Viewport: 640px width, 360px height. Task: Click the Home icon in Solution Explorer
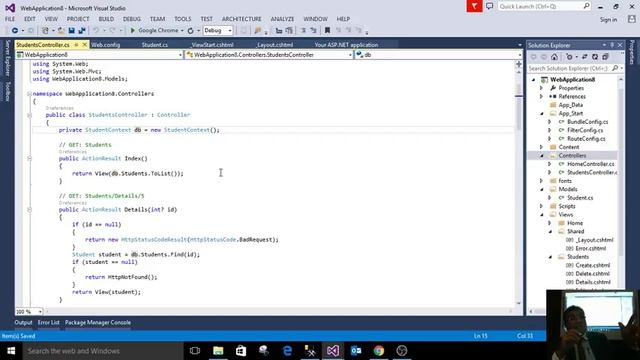point(554,57)
